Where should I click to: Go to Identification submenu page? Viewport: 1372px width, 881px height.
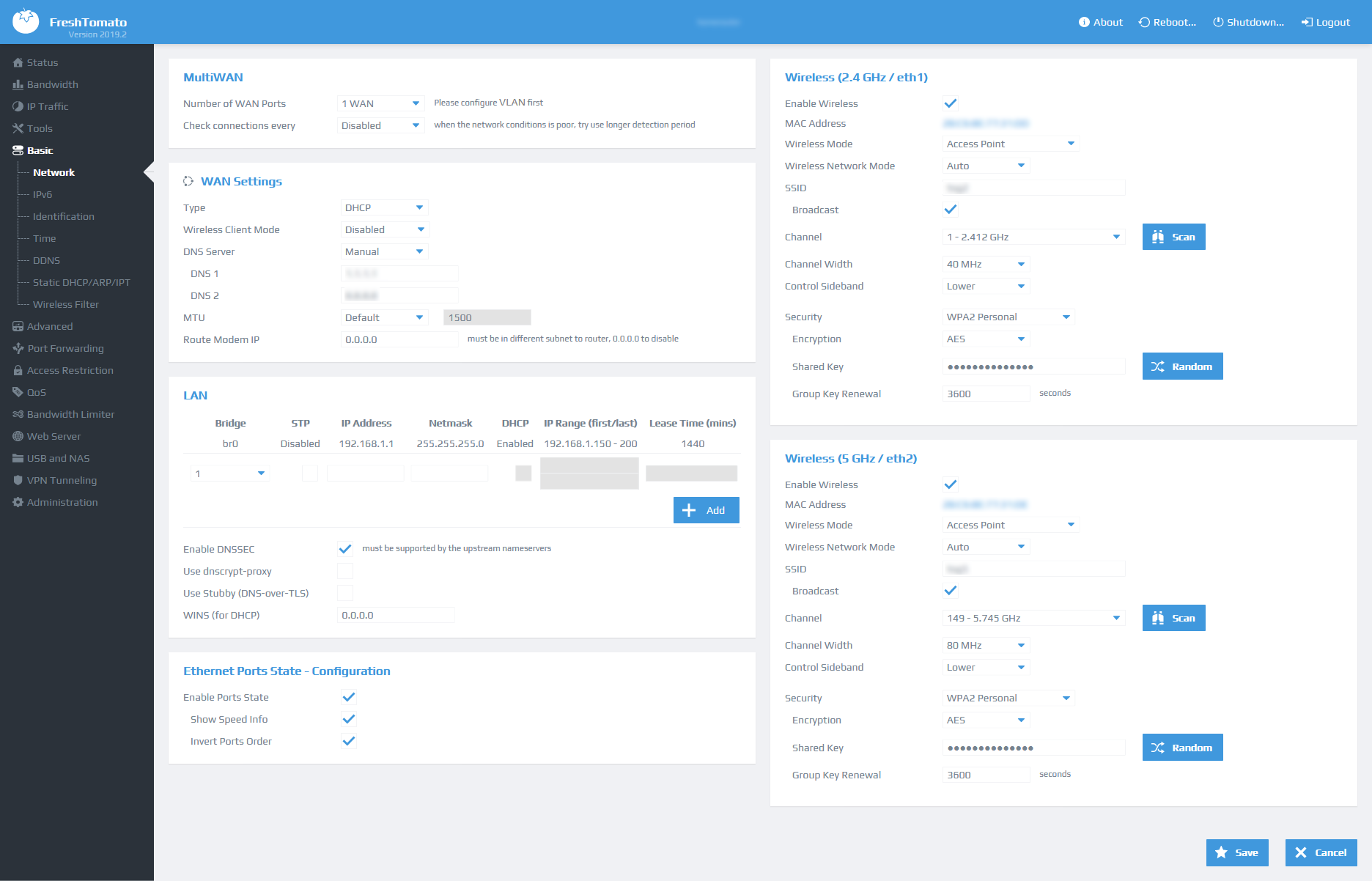[x=64, y=216]
